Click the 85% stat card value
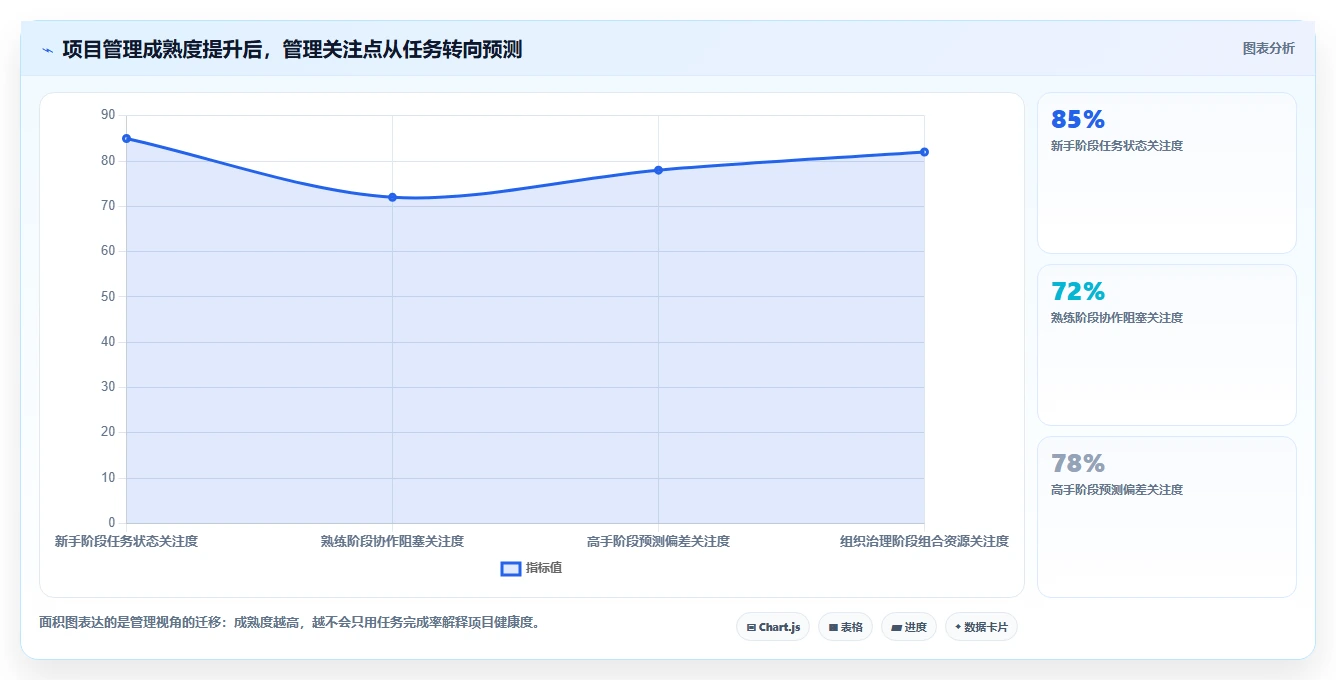Viewport: 1336px width, 680px height. [1078, 120]
